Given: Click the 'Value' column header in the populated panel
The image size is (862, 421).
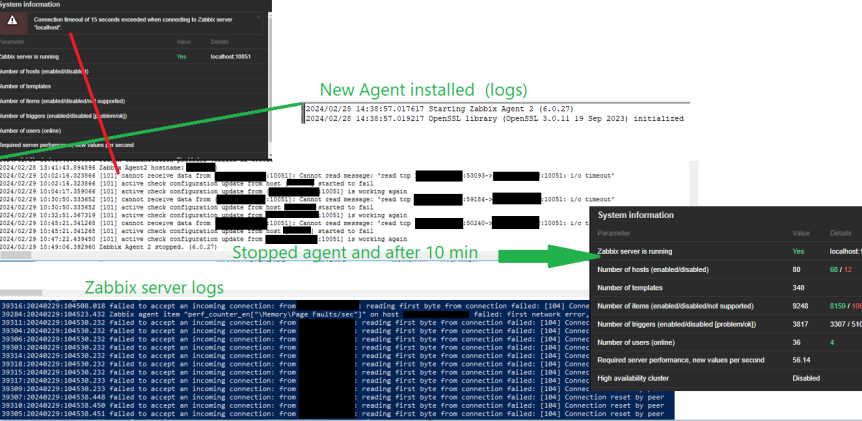Looking at the screenshot, I should tap(800, 233).
